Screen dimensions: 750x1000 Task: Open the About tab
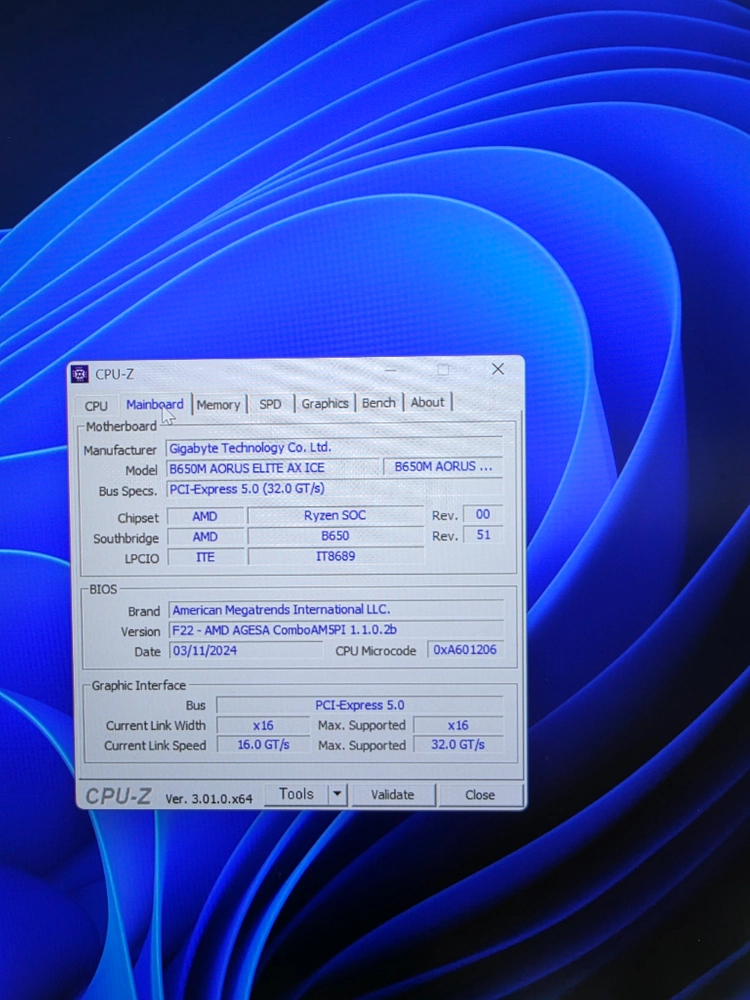tap(427, 402)
